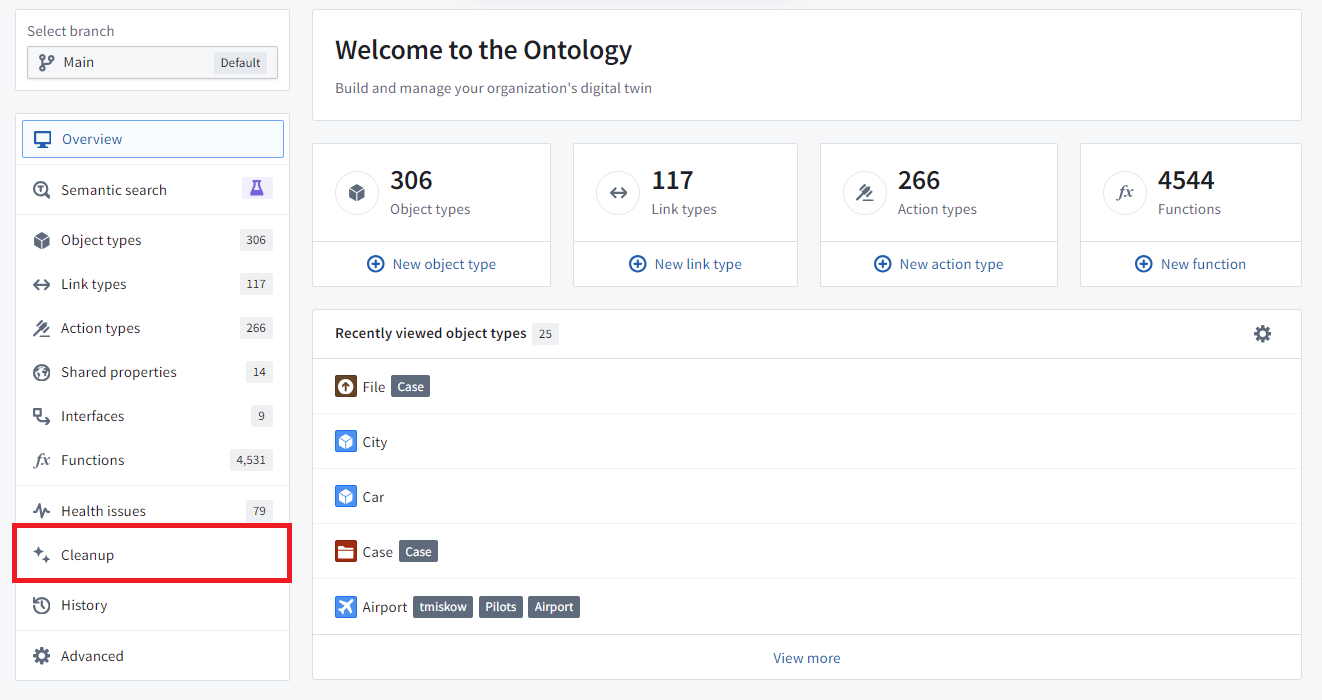Click the Cleanup sparkle icon

click(41, 554)
